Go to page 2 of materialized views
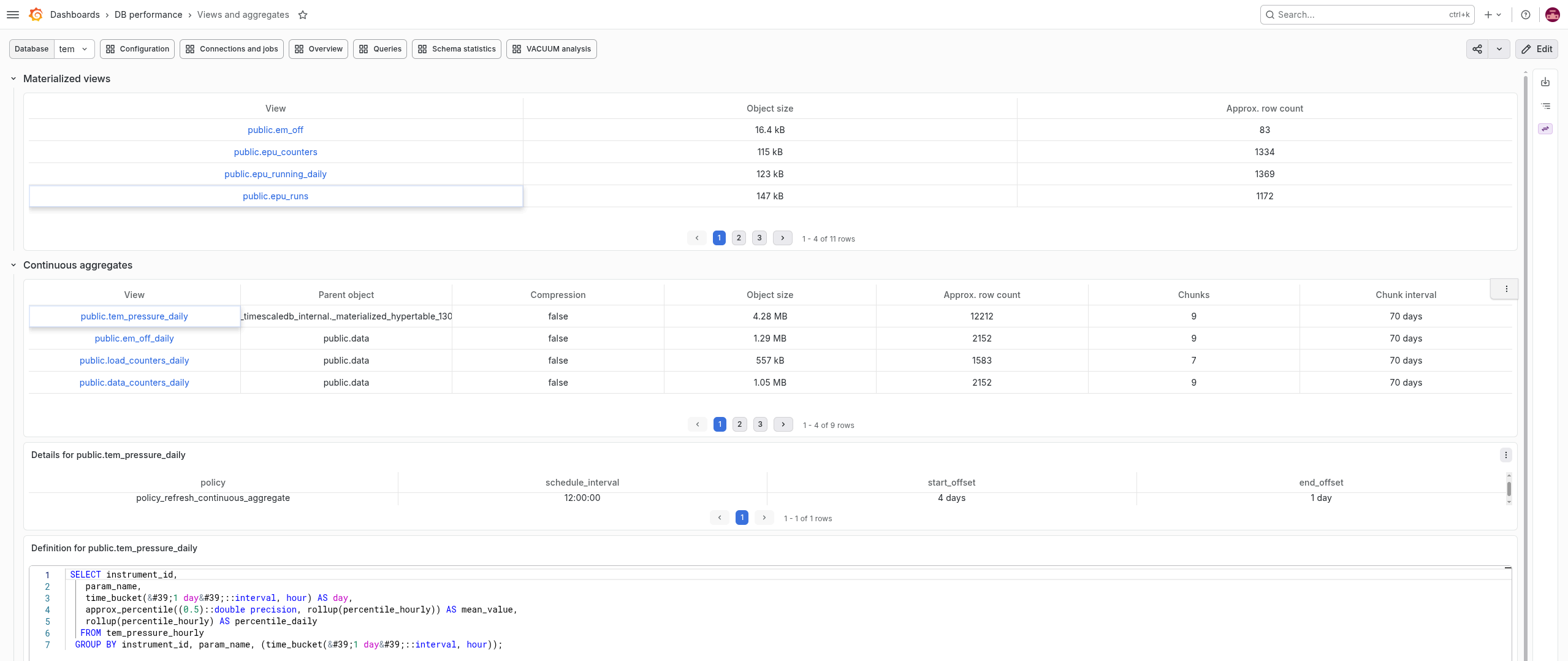Viewport: 1568px width, 661px height. point(739,238)
